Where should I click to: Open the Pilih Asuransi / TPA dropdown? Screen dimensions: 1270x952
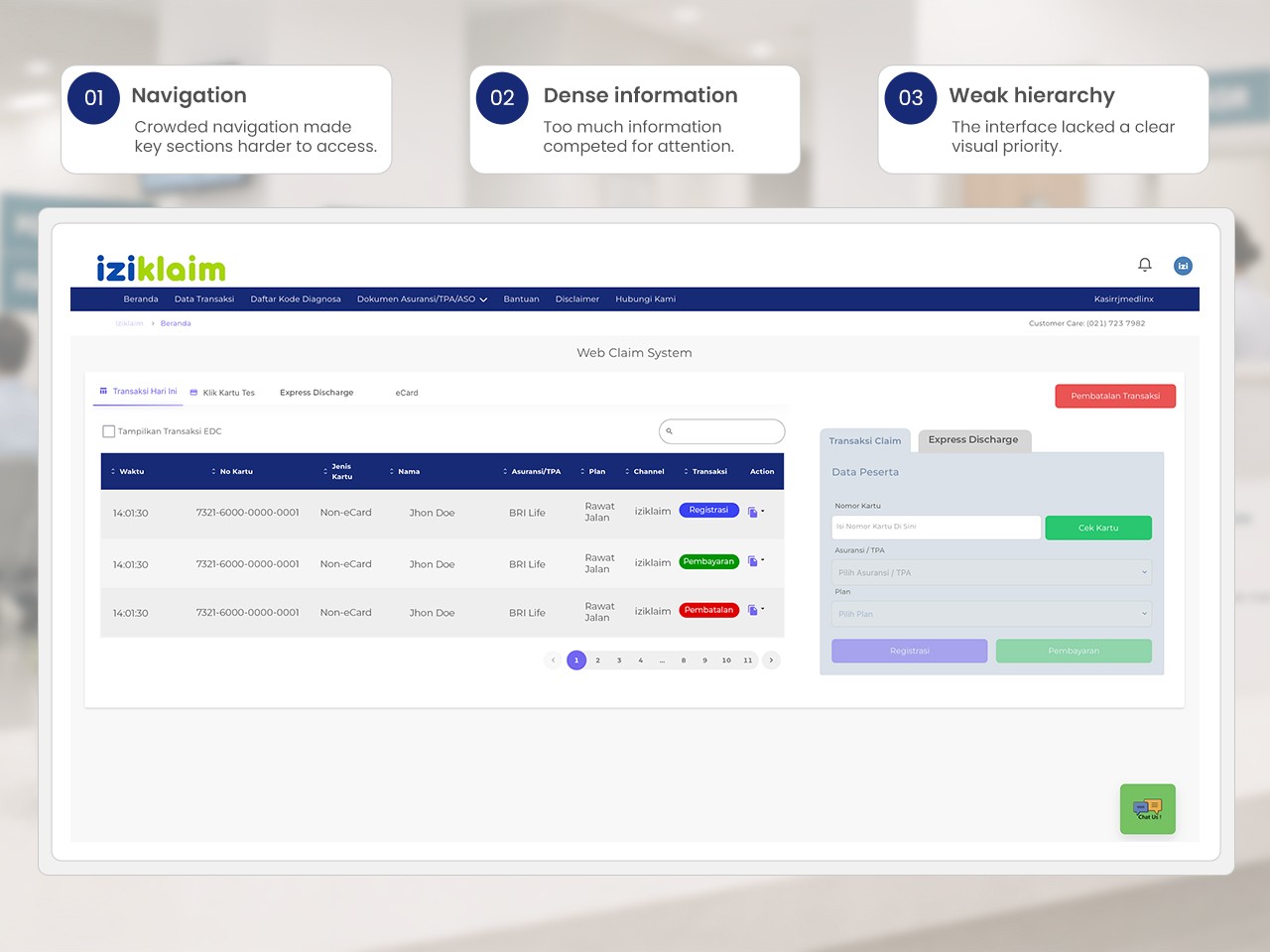click(991, 572)
